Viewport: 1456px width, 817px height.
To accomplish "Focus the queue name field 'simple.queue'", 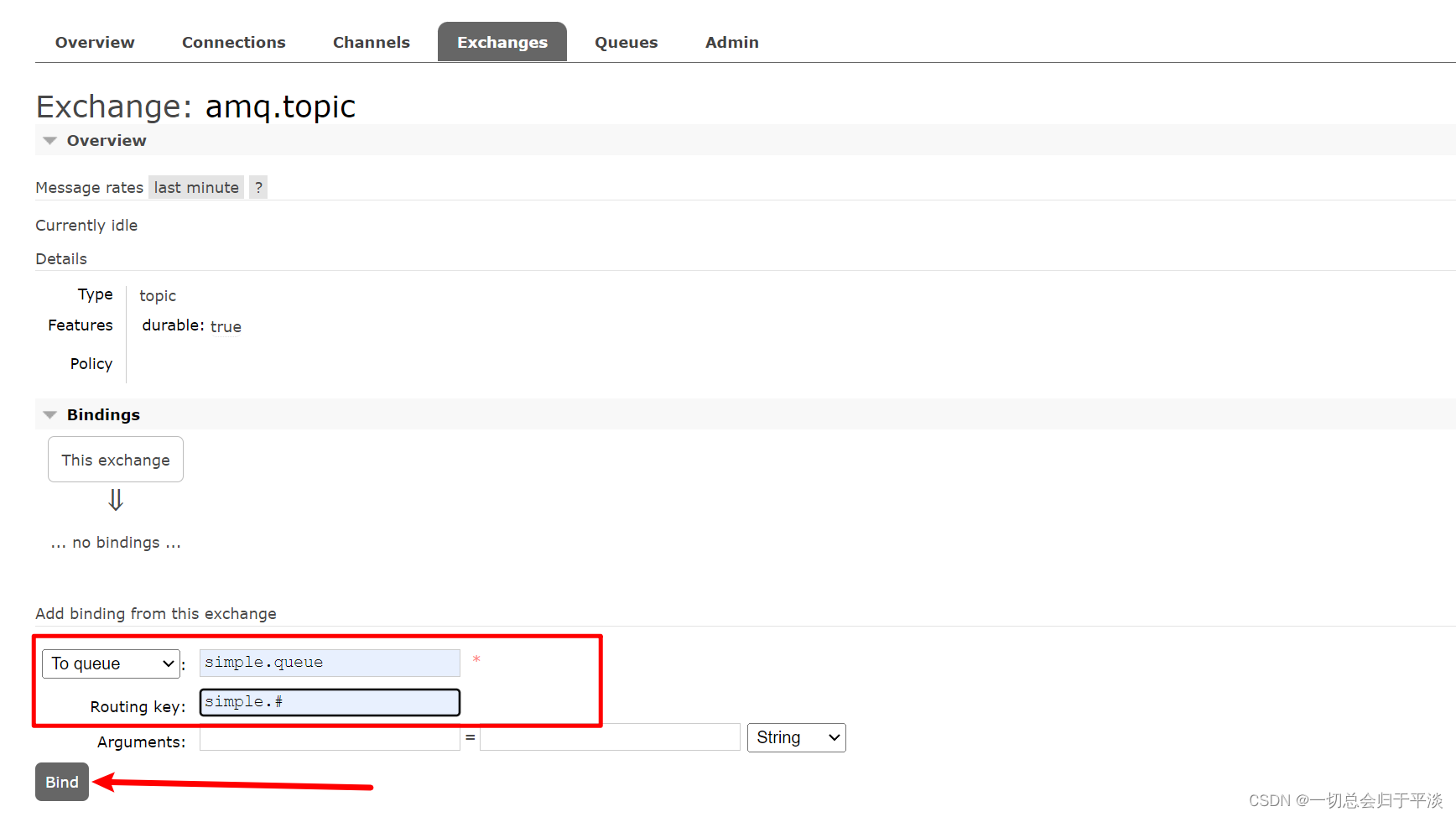I will [x=330, y=663].
